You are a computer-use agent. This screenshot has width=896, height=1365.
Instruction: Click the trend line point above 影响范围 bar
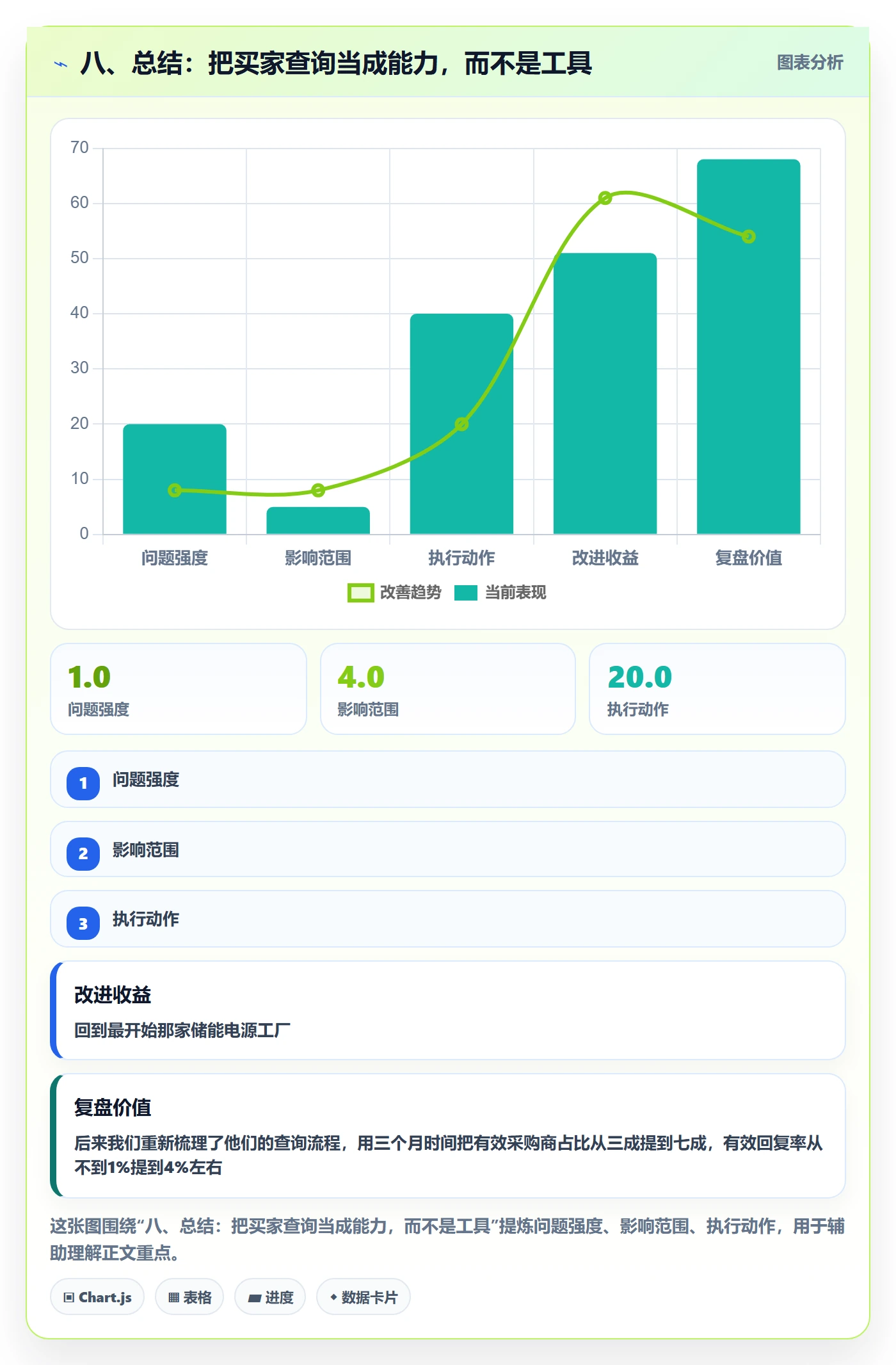(x=318, y=490)
